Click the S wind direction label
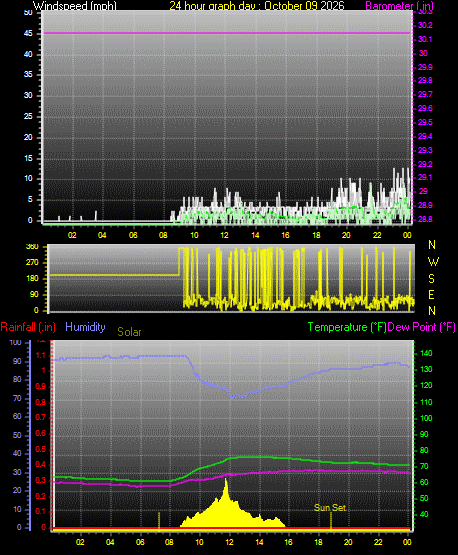The image size is (458, 555). [431, 279]
